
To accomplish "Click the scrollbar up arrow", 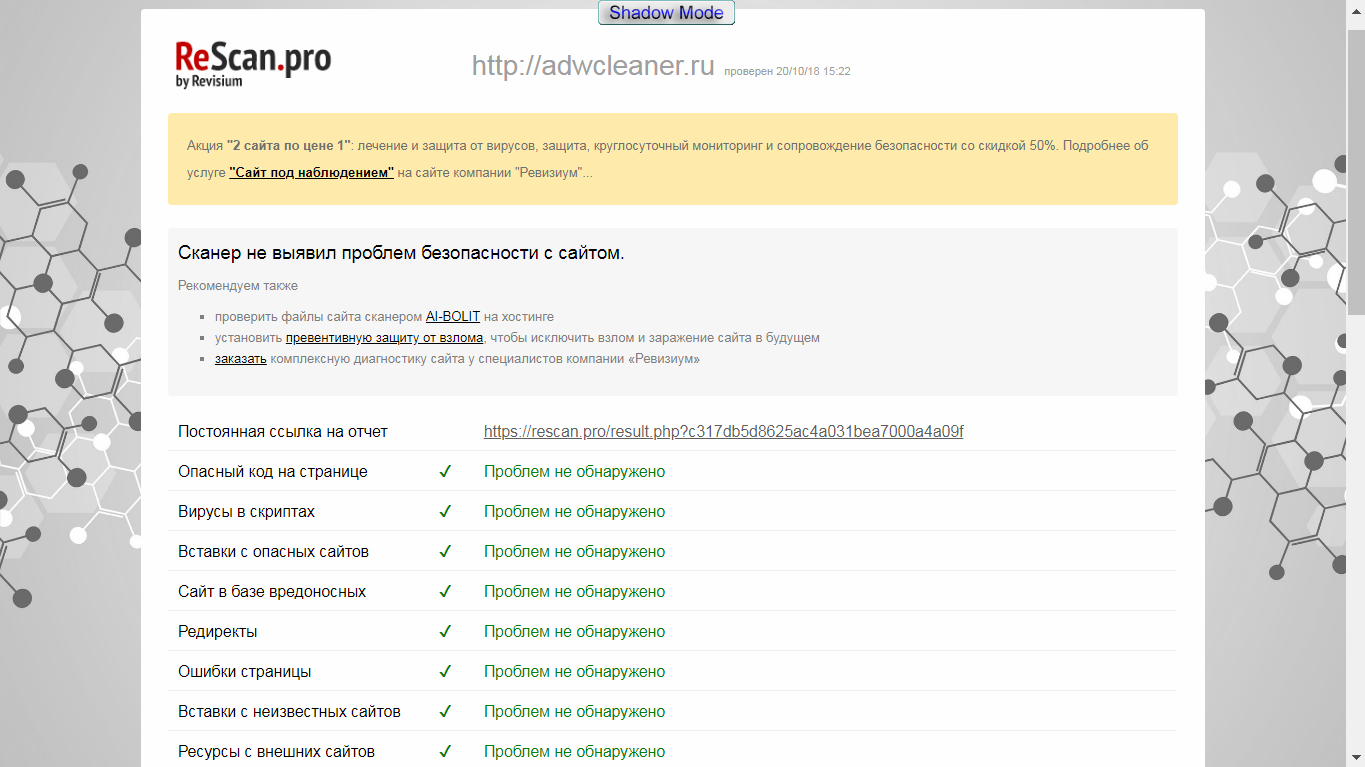I will [x=1356, y=8].
